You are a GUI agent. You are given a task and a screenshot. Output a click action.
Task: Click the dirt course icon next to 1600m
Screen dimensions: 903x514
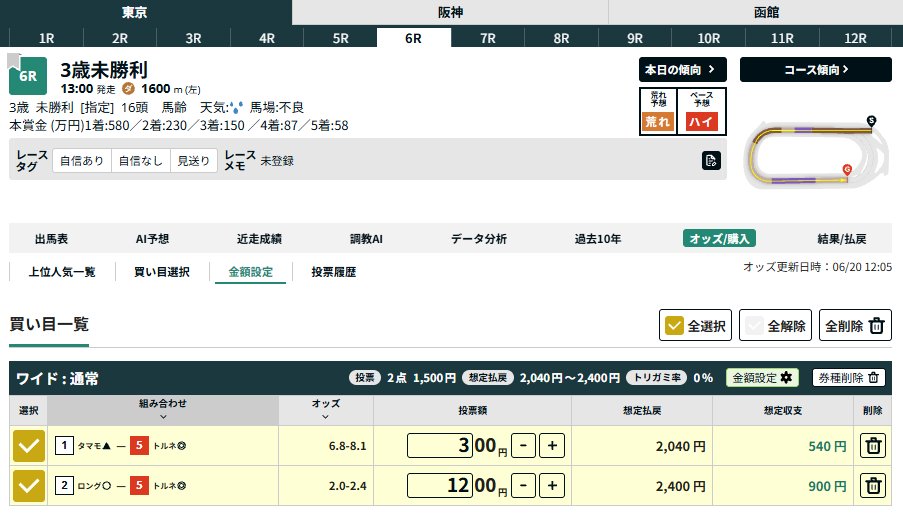(128, 89)
